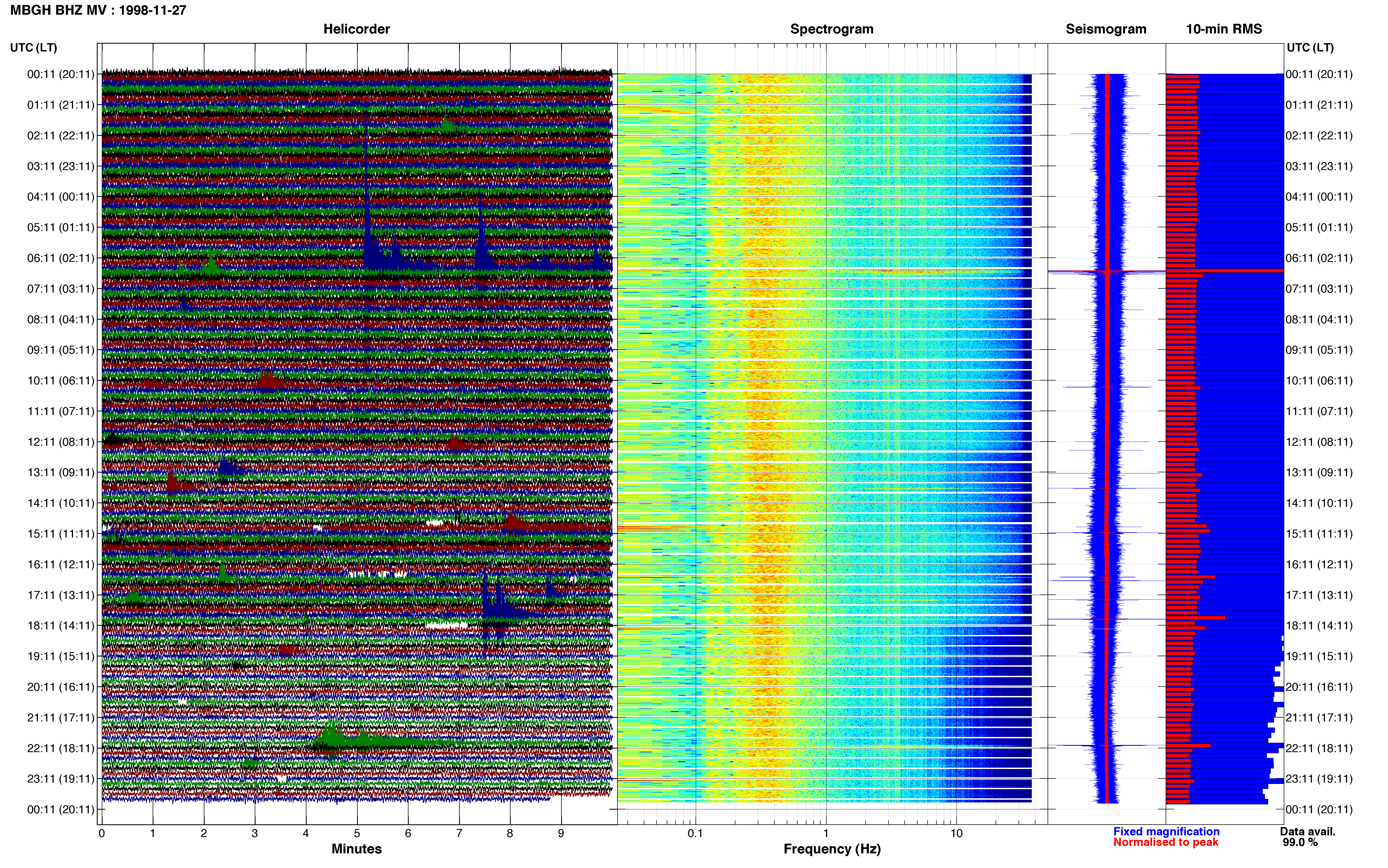Click the 'Minutes' x-axis label

point(356,849)
